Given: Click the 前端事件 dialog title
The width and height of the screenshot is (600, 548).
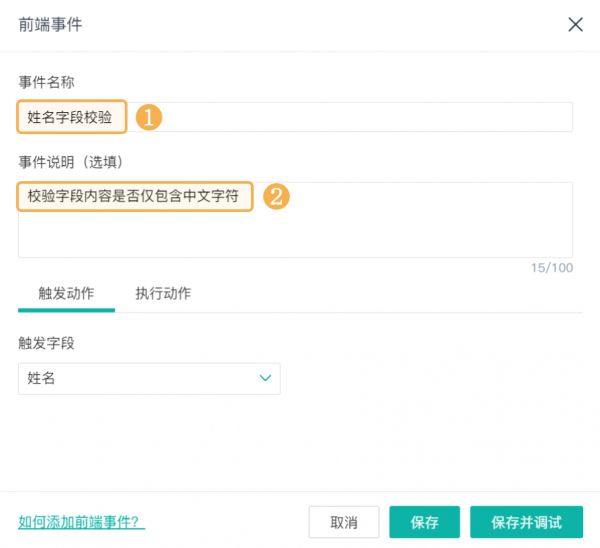Looking at the screenshot, I should tap(50, 24).
